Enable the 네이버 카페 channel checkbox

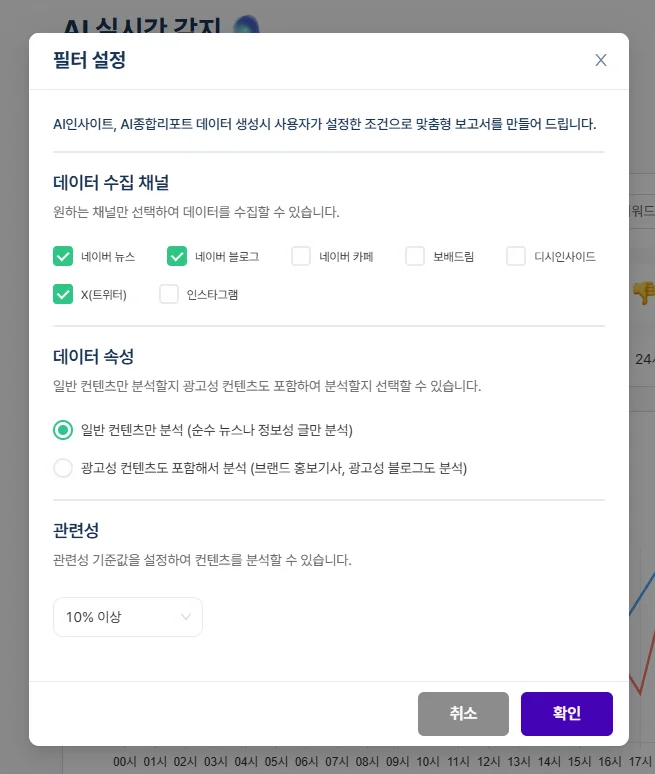[301, 256]
